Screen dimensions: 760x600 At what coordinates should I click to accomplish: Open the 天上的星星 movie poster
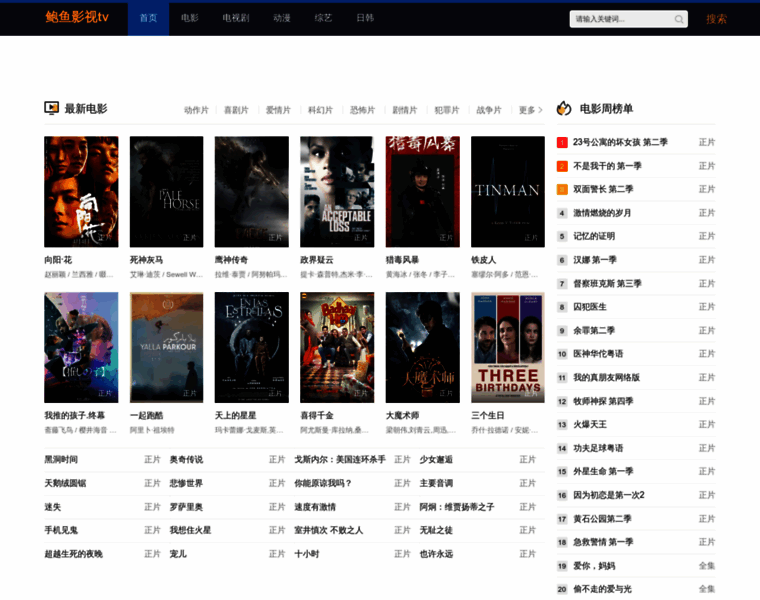[252, 347]
